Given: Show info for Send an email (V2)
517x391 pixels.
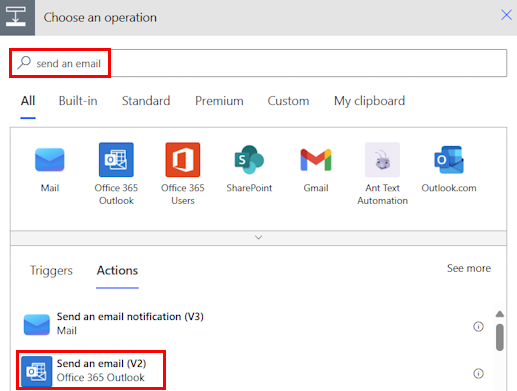Looking at the screenshot, I should coord(478,373).
